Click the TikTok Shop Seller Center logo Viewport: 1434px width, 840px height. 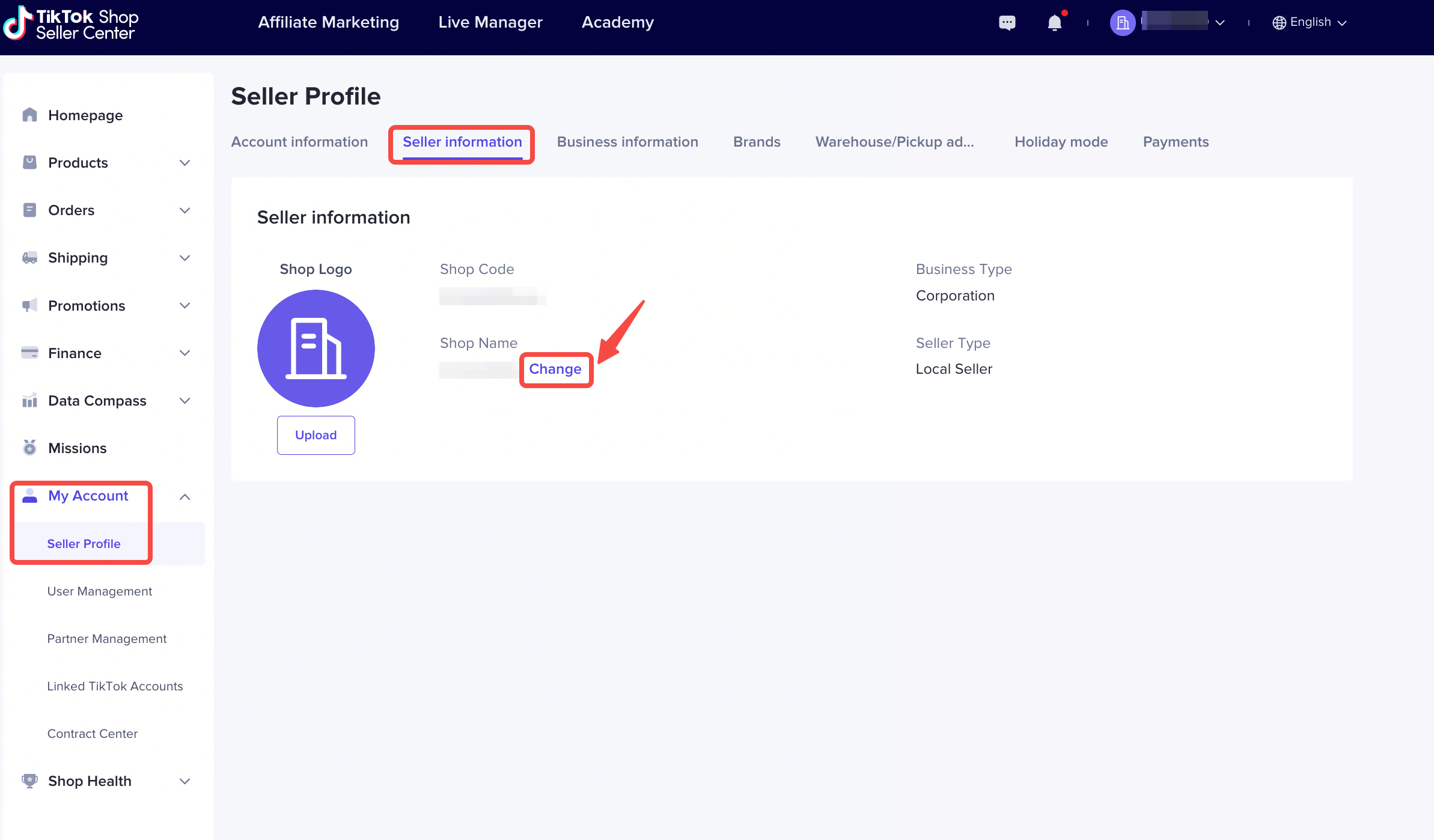71,24
